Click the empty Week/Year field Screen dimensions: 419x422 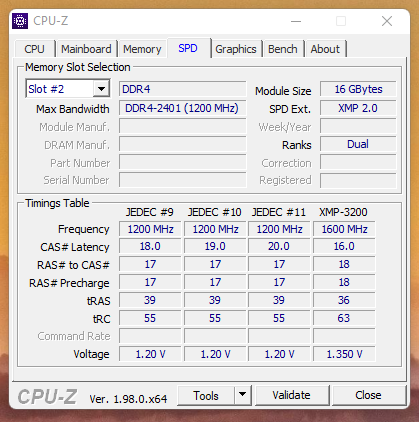pyautogui.click(x=358, y=127)
